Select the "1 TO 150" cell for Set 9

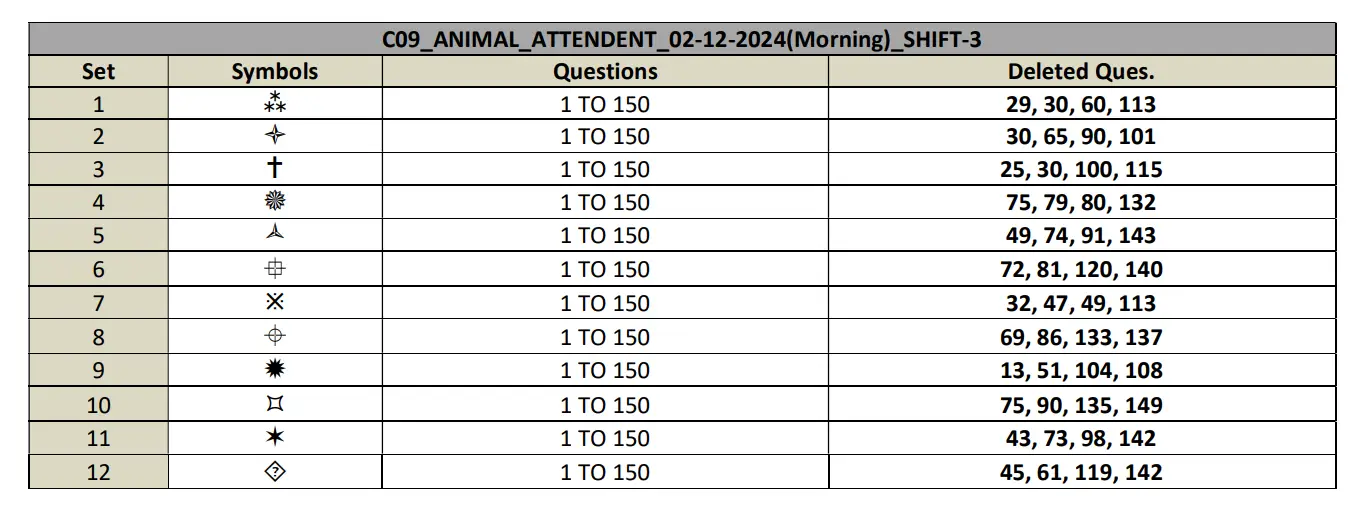tap(605, 370)
